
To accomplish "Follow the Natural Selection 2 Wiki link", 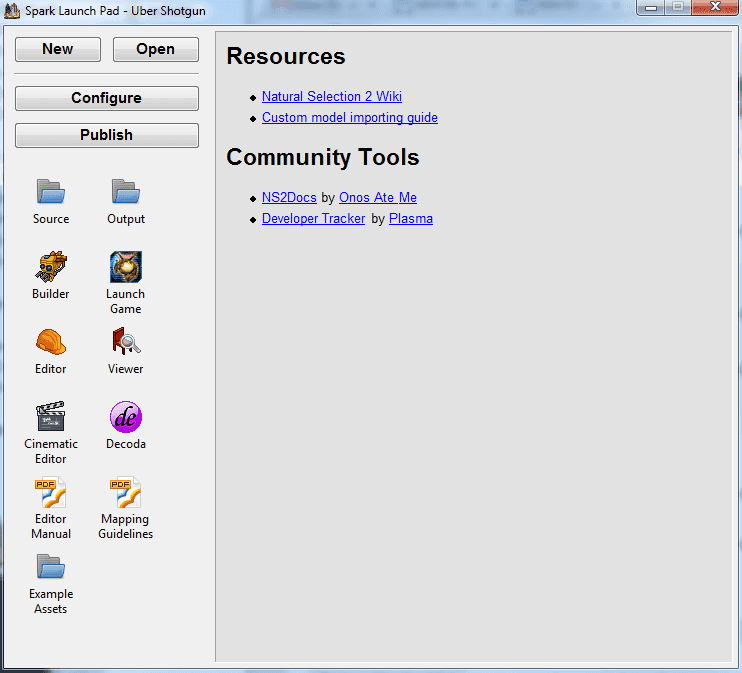I will click(x=332, y=97).
